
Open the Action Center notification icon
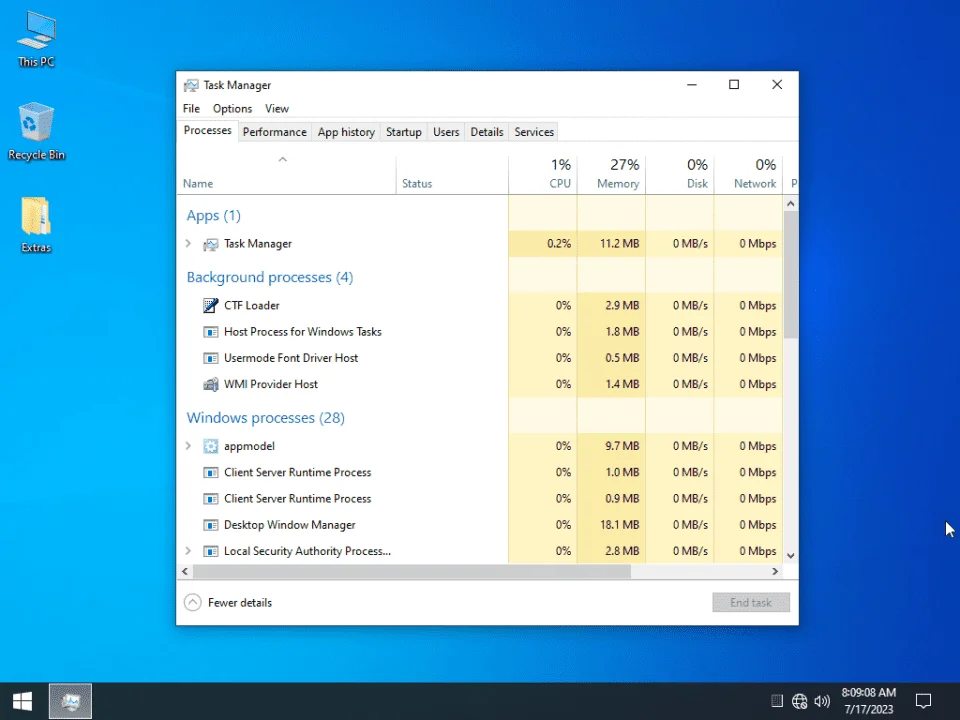(x=923, y=701)
